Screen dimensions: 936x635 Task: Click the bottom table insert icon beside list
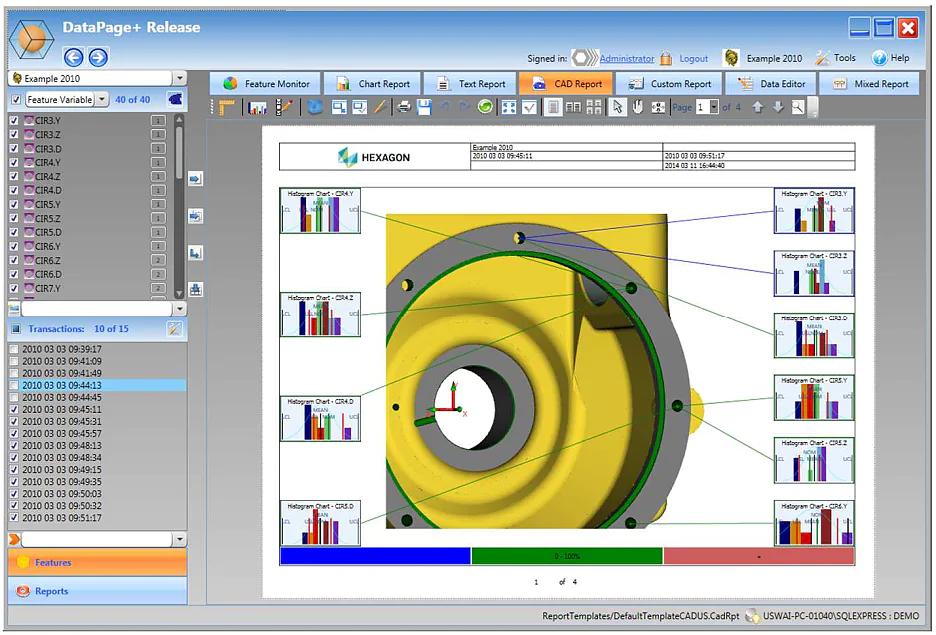[195, 289]
